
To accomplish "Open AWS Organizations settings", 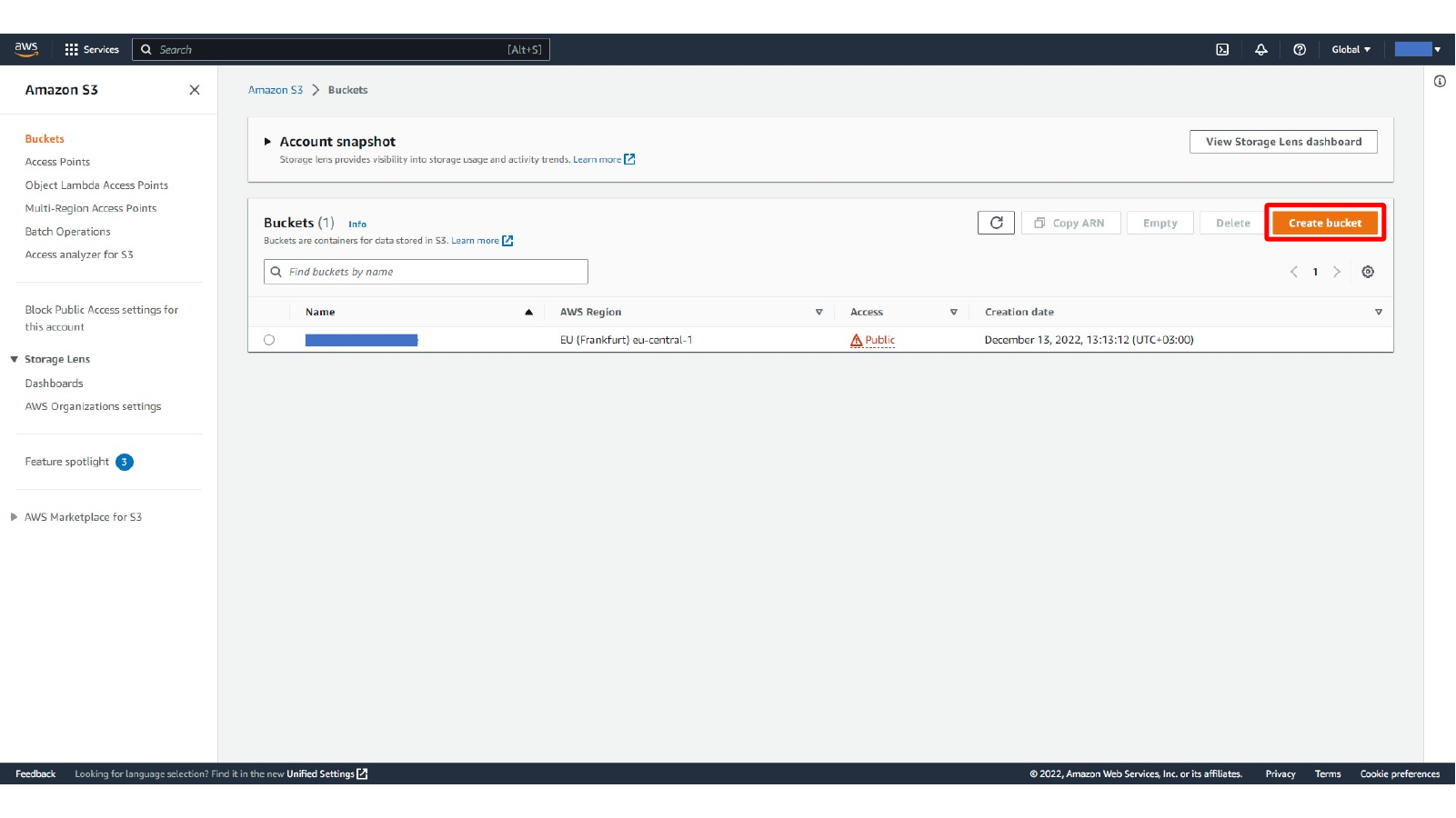I will (93, 406).
